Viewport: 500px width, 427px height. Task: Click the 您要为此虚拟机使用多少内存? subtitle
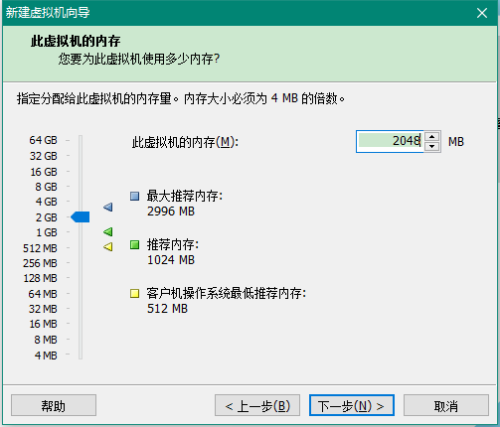139,59
